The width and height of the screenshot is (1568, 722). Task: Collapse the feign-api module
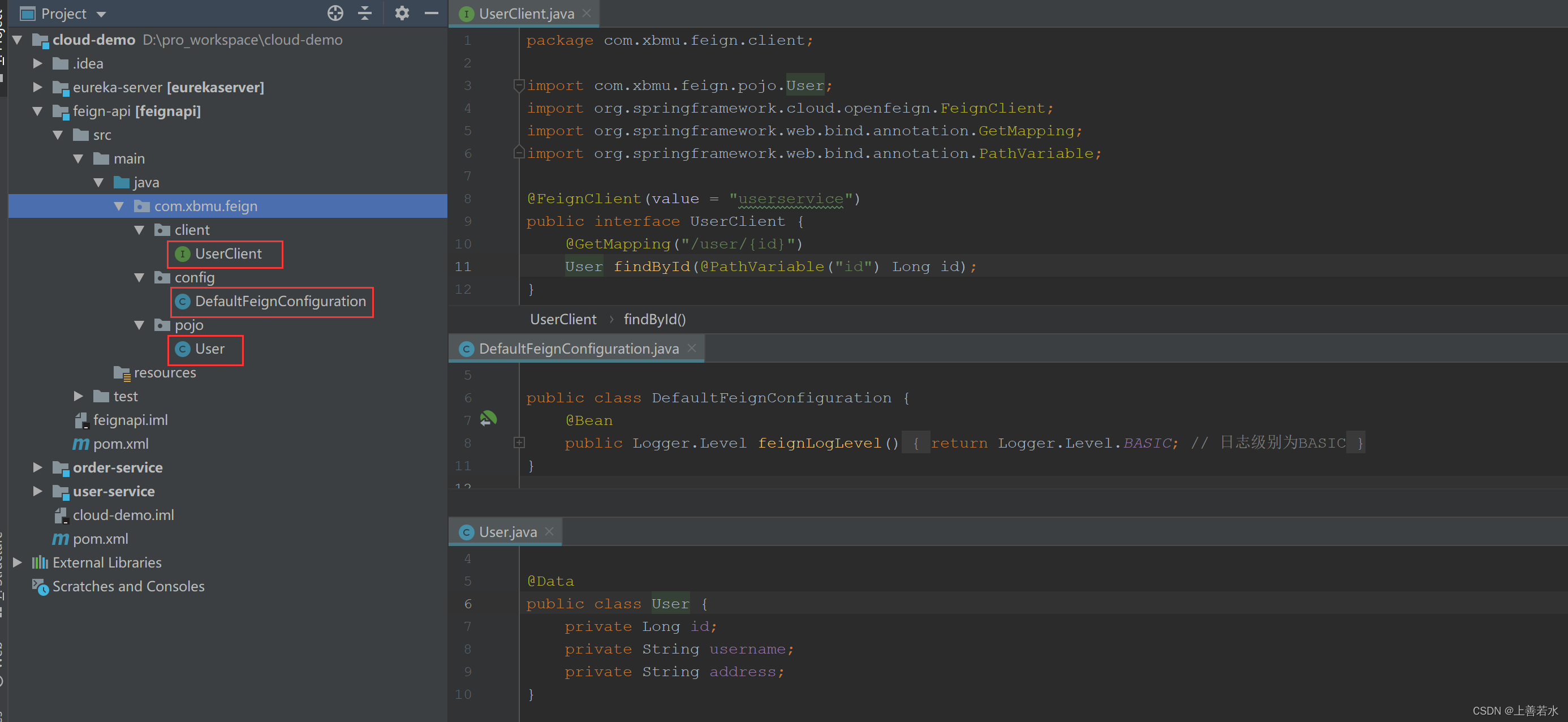(38, 111)
